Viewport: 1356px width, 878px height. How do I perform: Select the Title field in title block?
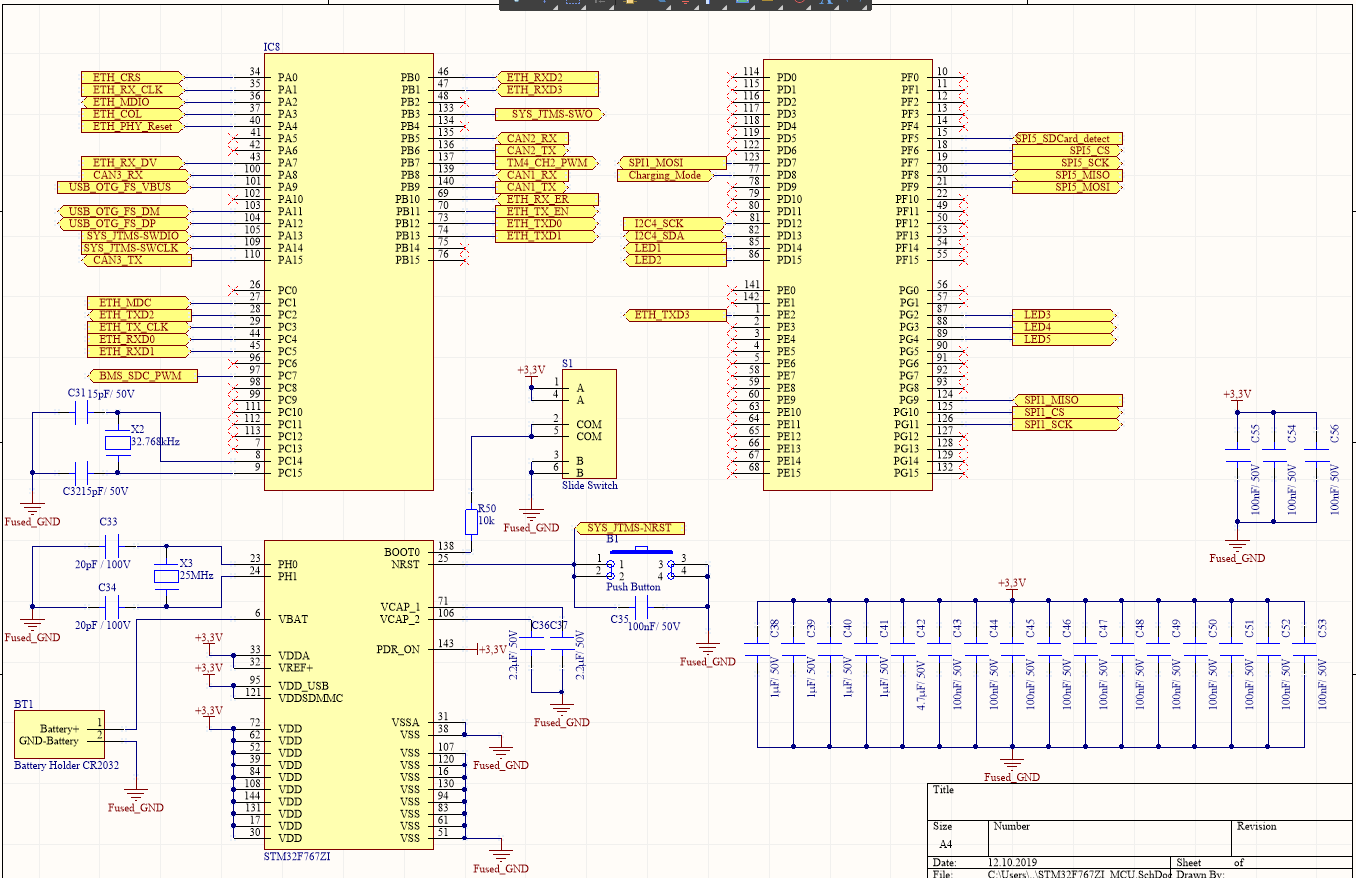1140,801
